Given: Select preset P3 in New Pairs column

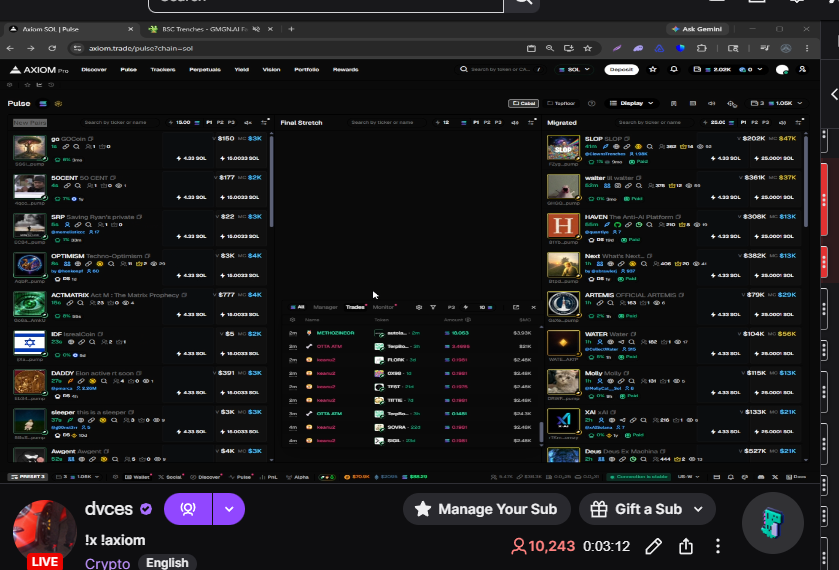Looking at the screenshot, I should tap(231, 123).
